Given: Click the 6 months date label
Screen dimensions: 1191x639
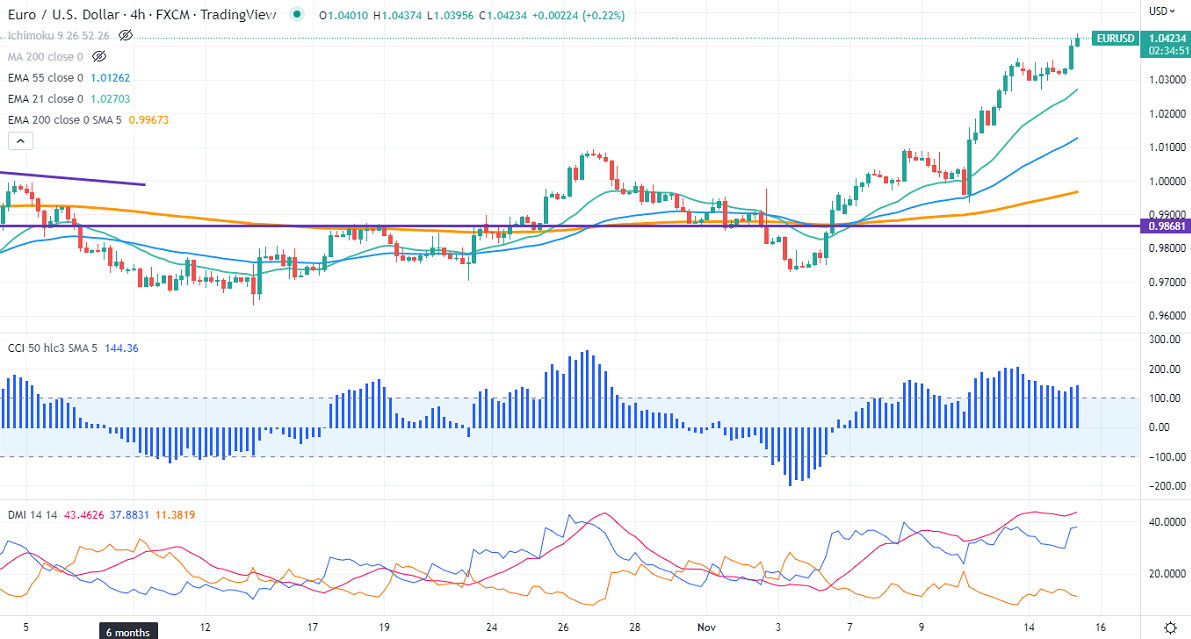Looking at the screenshot, I should [x=127, y=632].
